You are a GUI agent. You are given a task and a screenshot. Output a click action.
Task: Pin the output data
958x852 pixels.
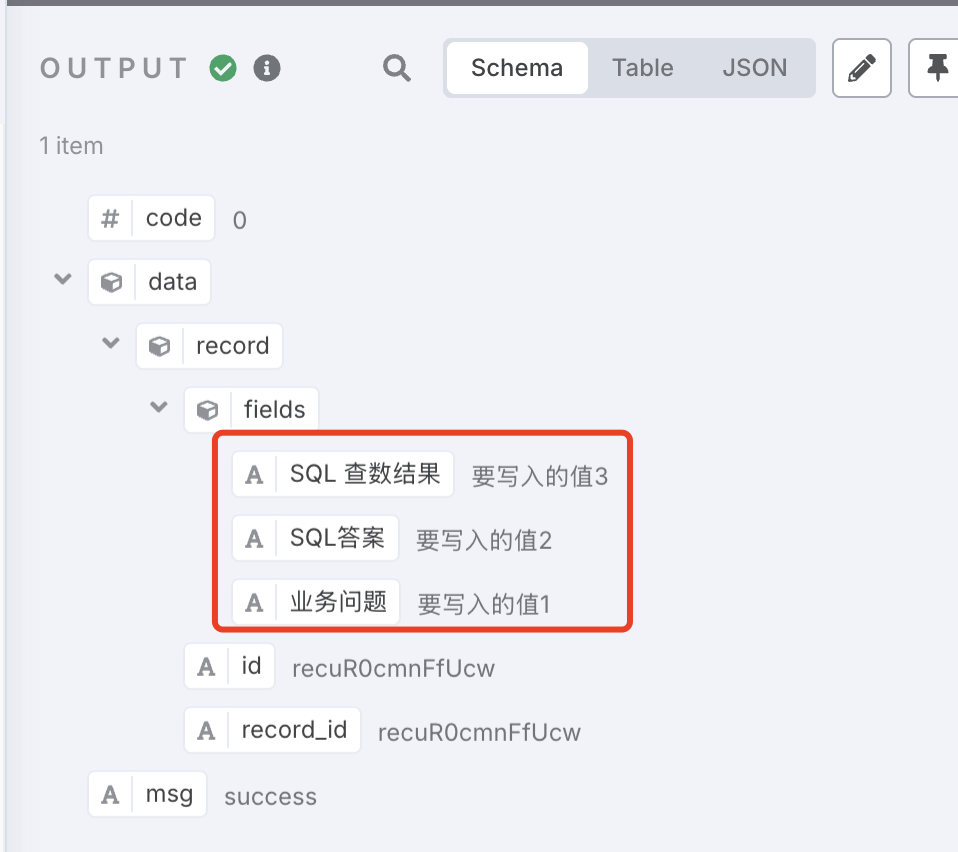click(x=936, y=68)
